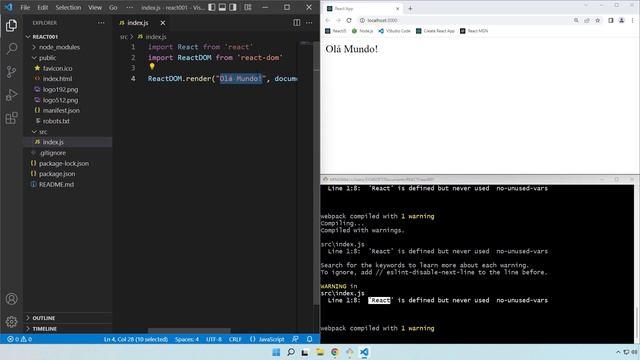Click the Chrome address bar showing localhost:3000

[x=463, y=20]
